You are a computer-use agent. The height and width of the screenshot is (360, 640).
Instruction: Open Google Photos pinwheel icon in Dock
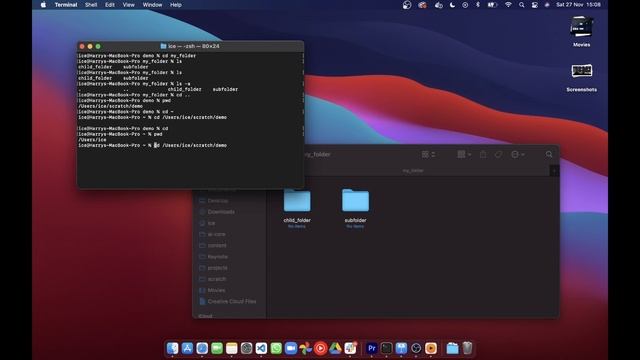pos(305,348)
